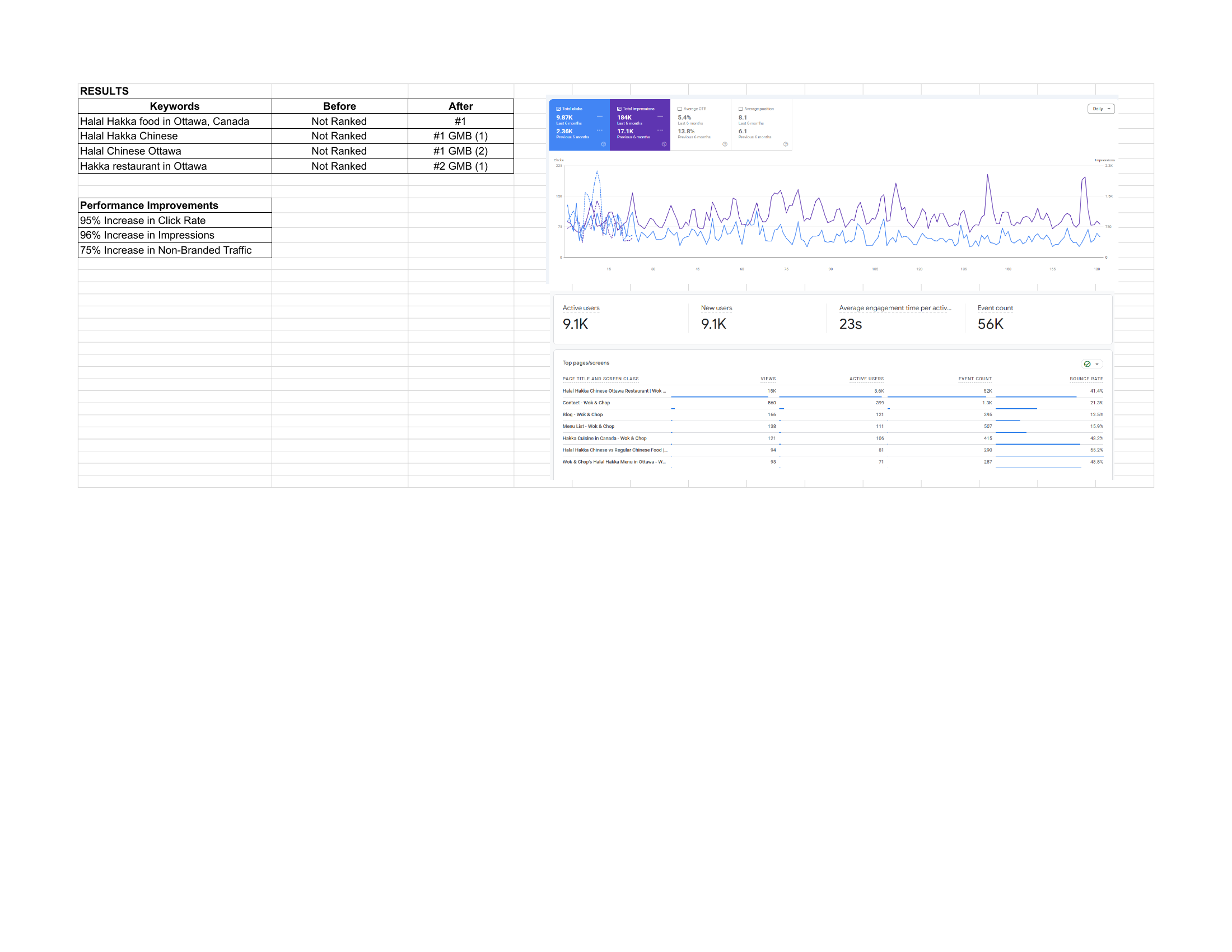Open 'Blog - Wok & Chop' page row
This screenshot has width=1232, height=952.
tap(833, 414)
